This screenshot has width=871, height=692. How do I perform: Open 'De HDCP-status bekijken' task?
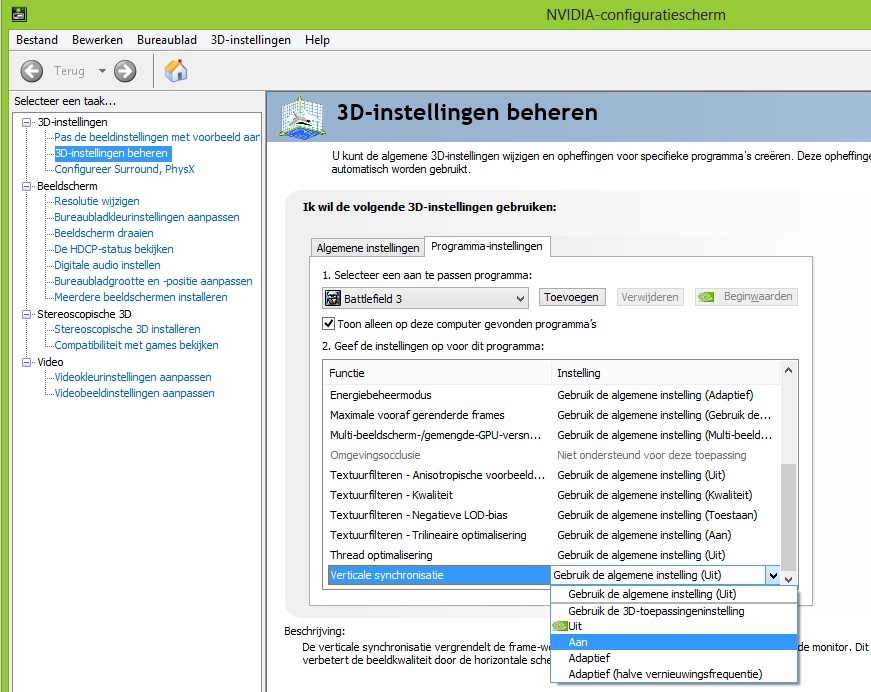pyautogui.click(x=113, y=249)
